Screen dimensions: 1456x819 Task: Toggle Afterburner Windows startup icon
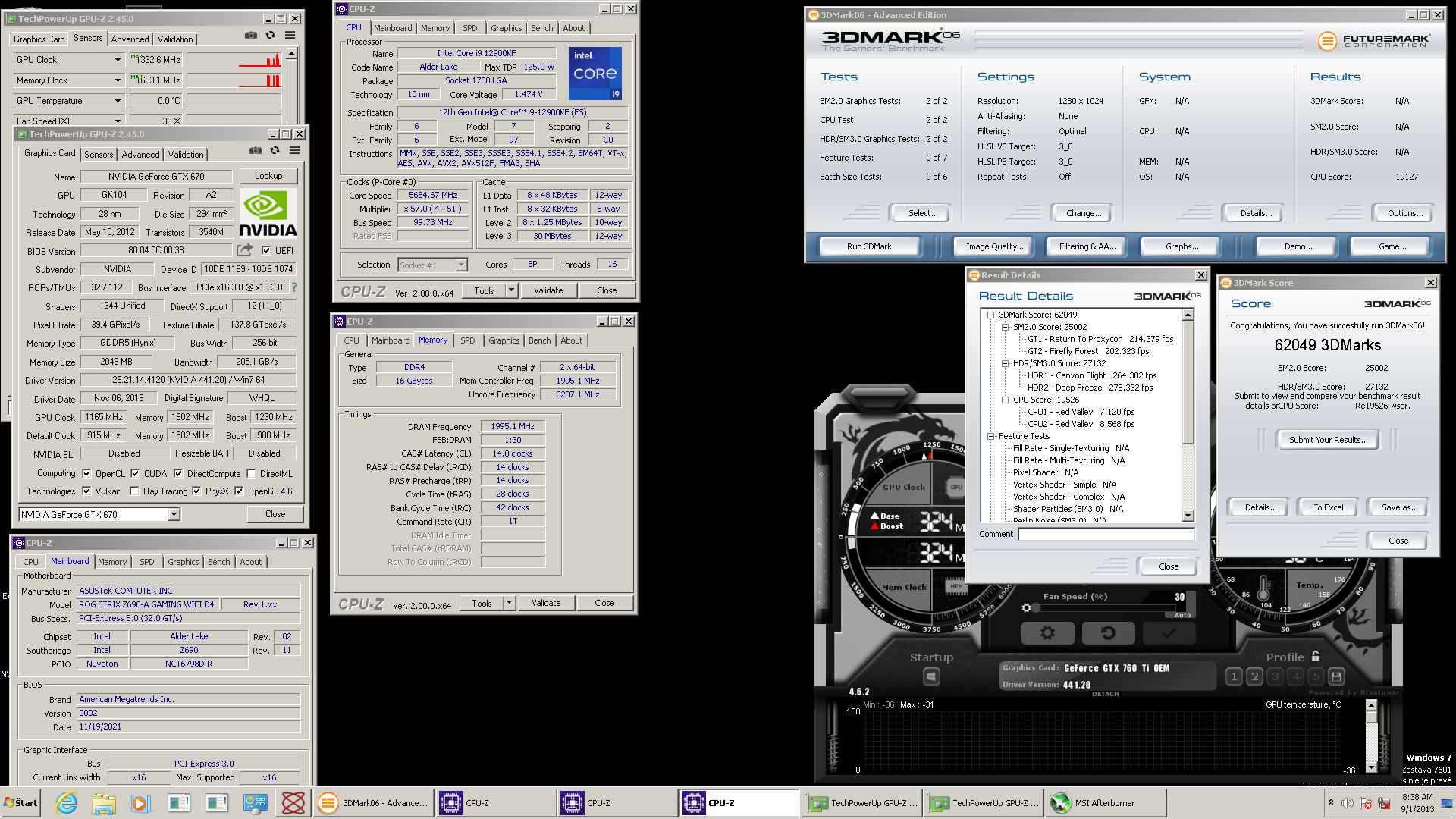(931, 676)
